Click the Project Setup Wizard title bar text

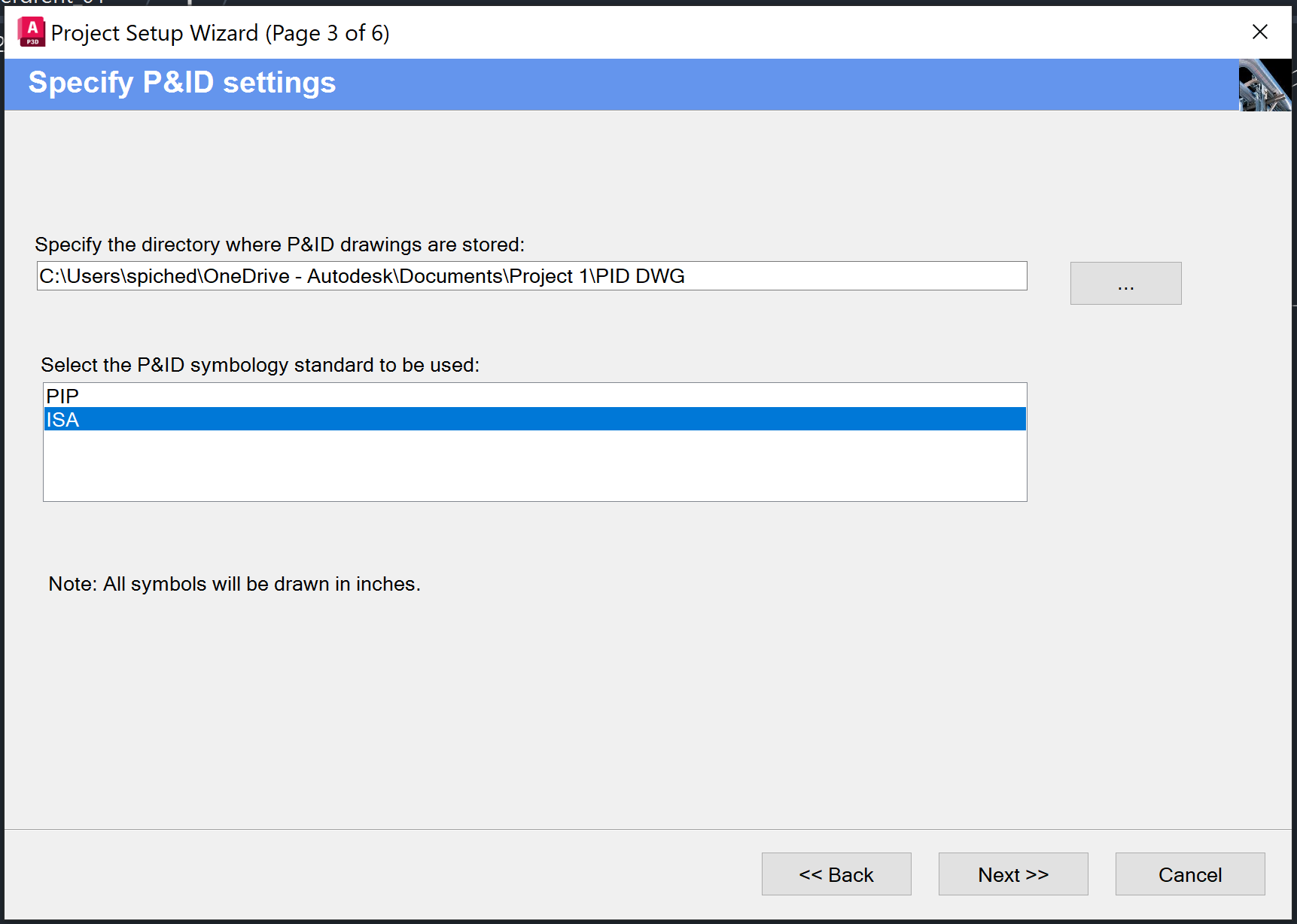pyautogui.click(x=154, y=33)
